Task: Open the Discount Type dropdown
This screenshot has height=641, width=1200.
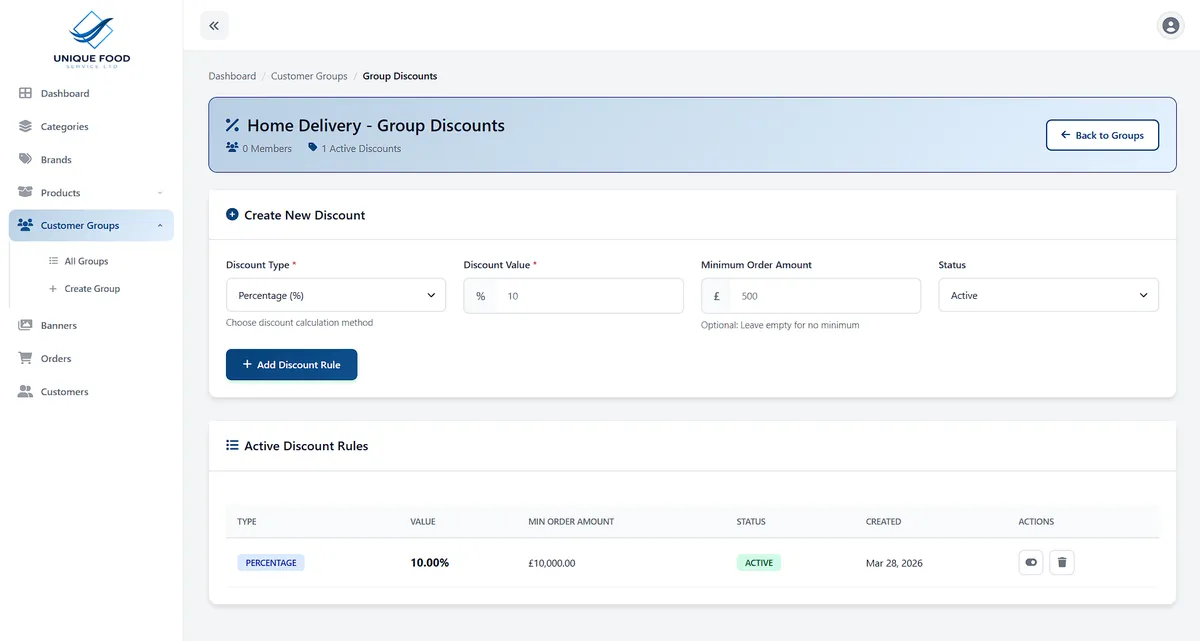Action: coord(336,295)
